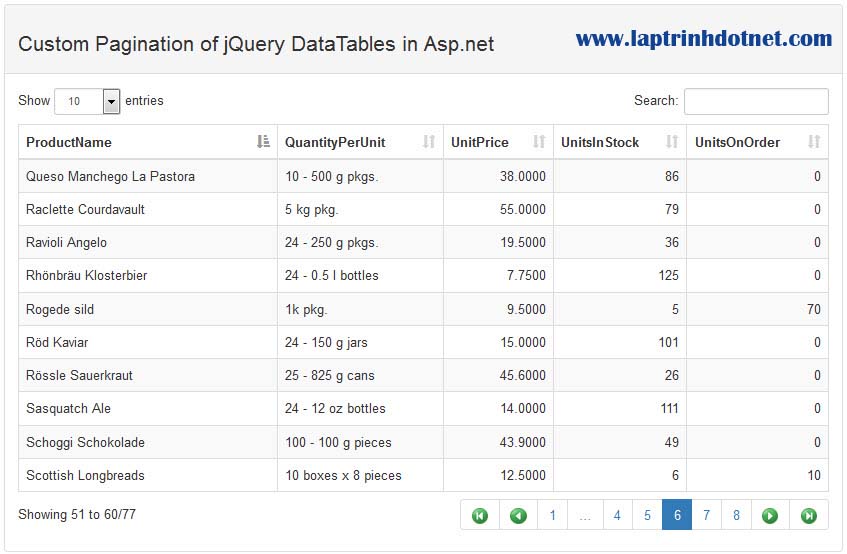Select the Rhönbräu Klosterbier cell
The width and height of the screenshot is (847, 554).
tap(148, 275)
